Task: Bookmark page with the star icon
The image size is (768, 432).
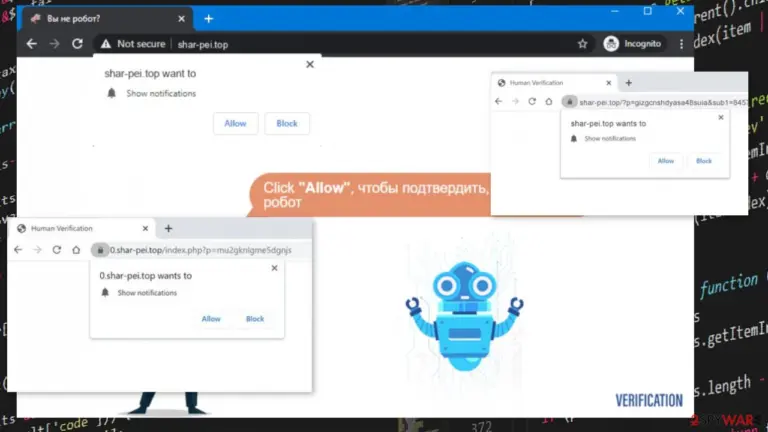Action: click(582, 44)
